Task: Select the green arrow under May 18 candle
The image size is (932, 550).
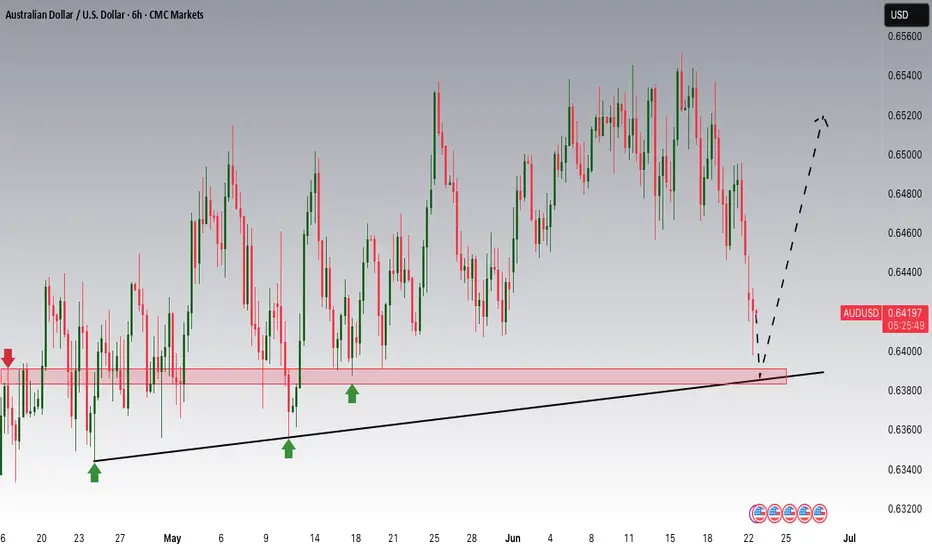Action: click(x=352, y=393)
